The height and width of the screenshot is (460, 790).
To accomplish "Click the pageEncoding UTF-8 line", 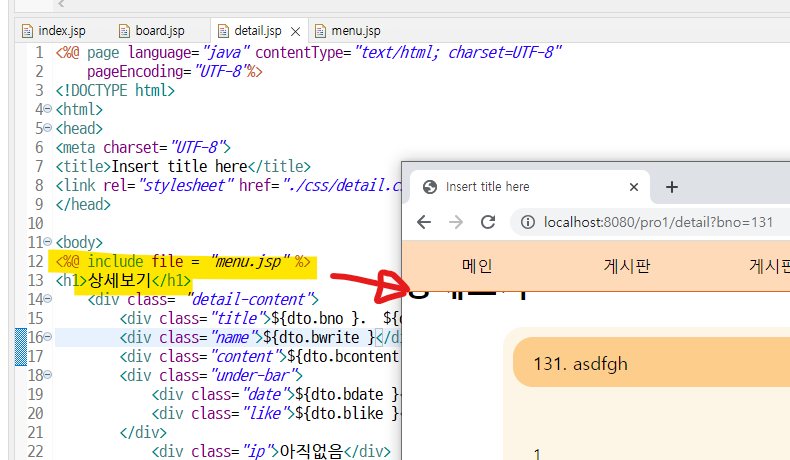I will (x=174, y=71).
